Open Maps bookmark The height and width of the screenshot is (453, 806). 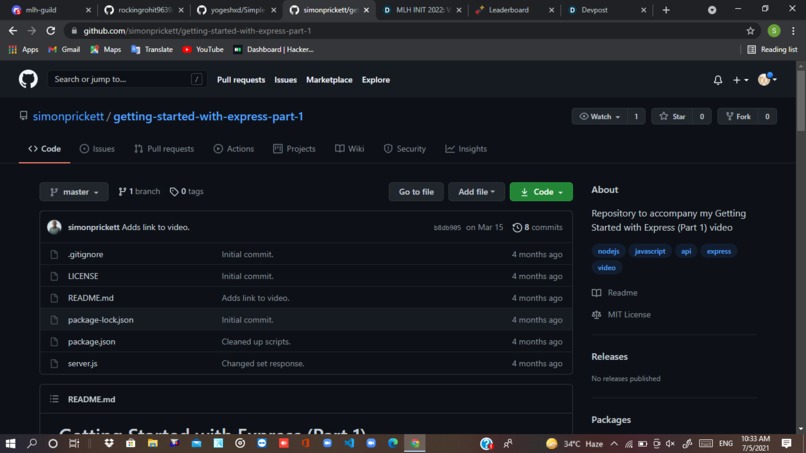click(105, 49)
